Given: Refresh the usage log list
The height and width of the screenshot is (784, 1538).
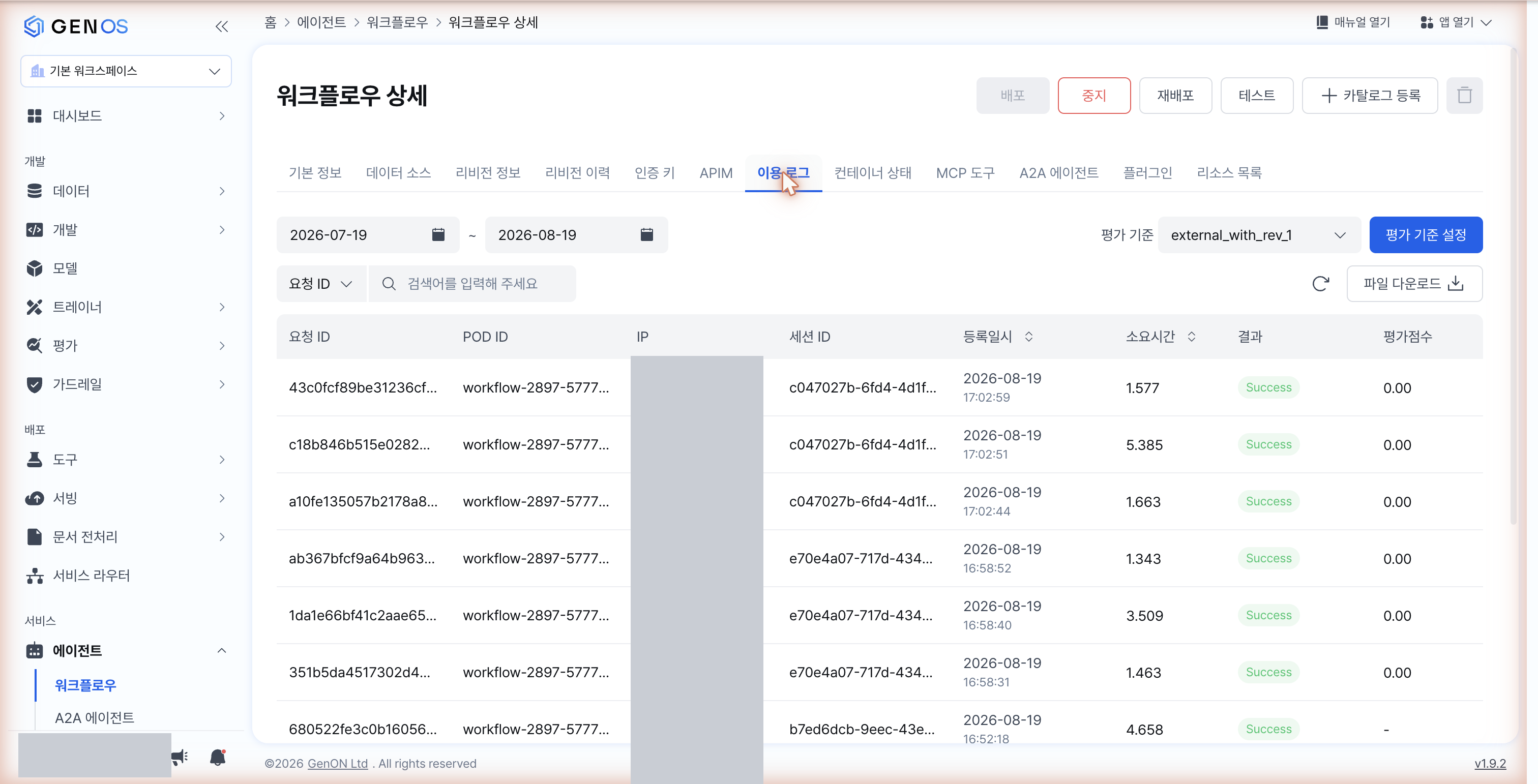Looking at the screenshot, I should click(1321, 283).
